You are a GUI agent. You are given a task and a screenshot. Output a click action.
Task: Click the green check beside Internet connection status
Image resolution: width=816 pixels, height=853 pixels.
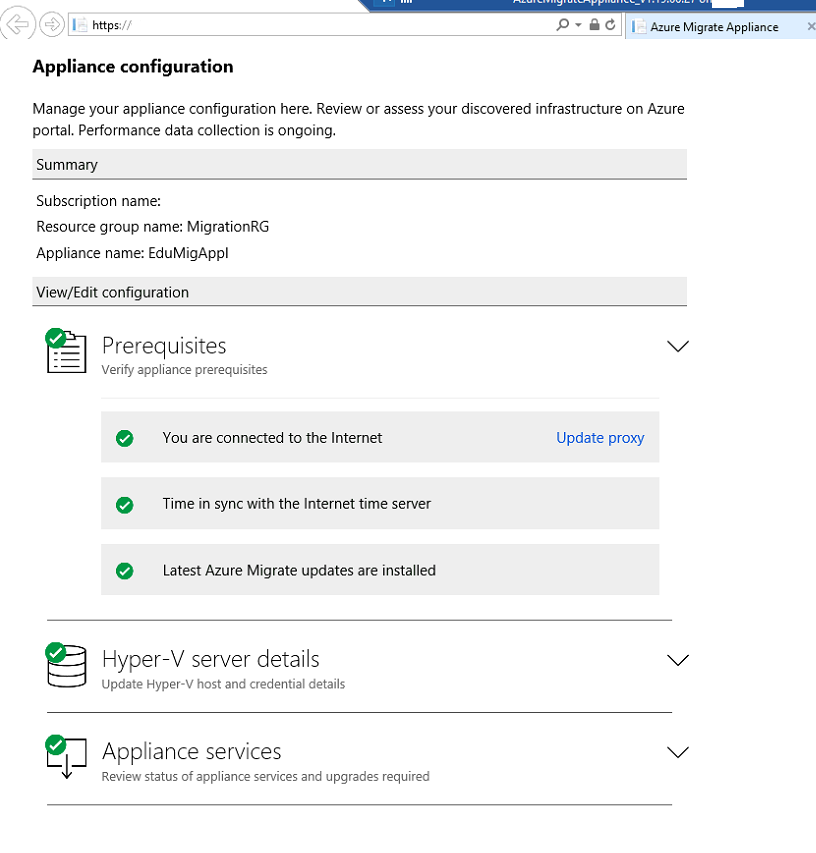coord(125,438)
